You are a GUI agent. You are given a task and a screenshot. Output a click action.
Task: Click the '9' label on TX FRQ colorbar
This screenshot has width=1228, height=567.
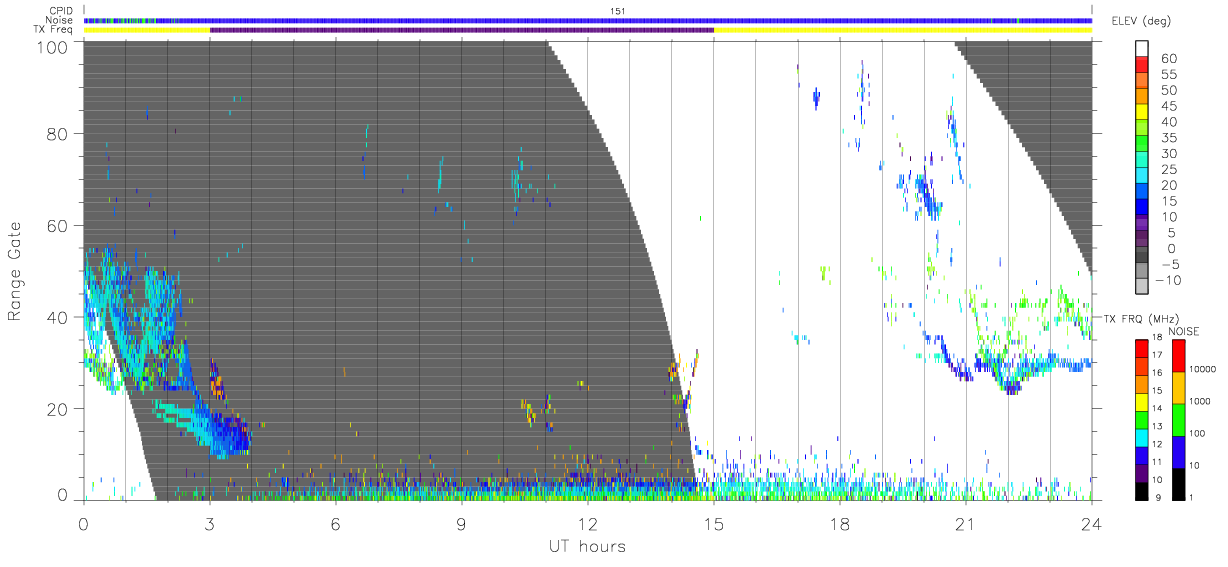click(1158, 498)
